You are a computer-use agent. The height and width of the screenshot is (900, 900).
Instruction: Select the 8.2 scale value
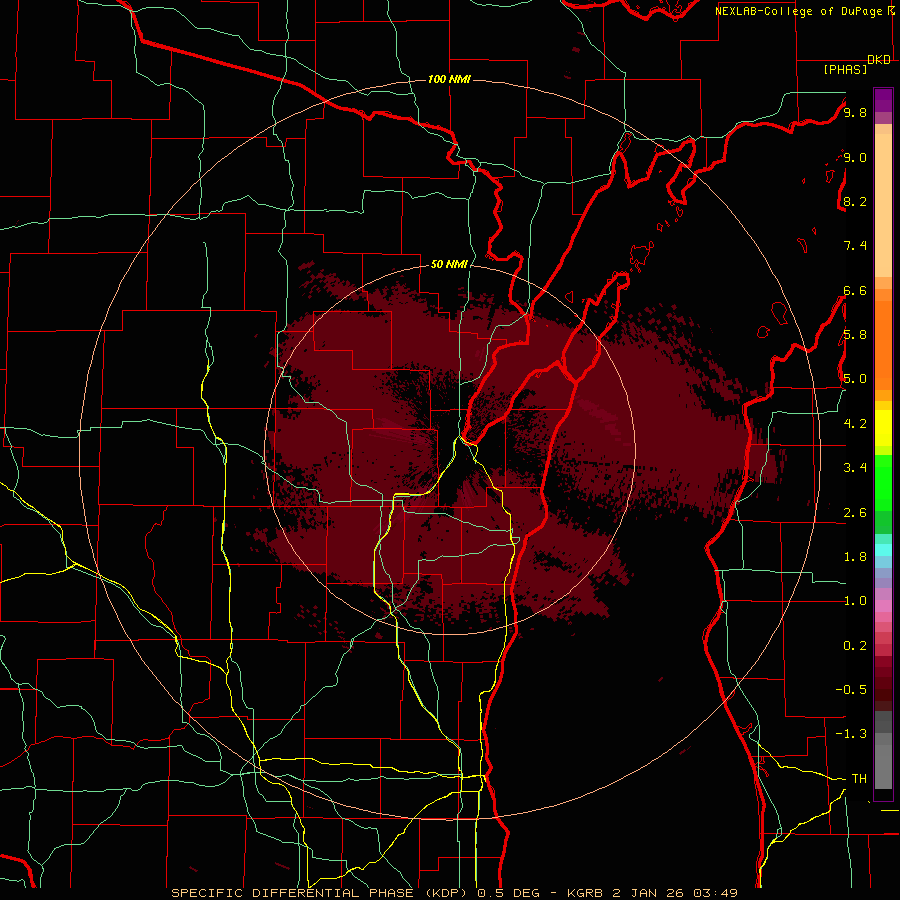(x=855, y=201)
